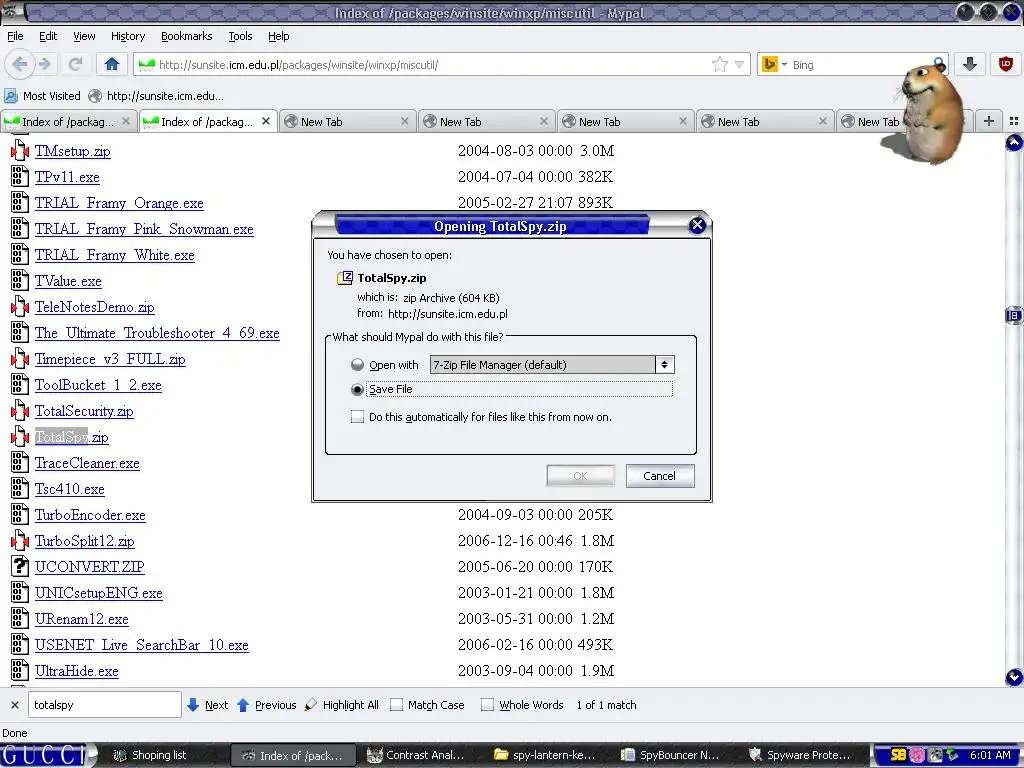Click the greyed OK button
Screen dimensions: 1024x768
tap(580, 475)
